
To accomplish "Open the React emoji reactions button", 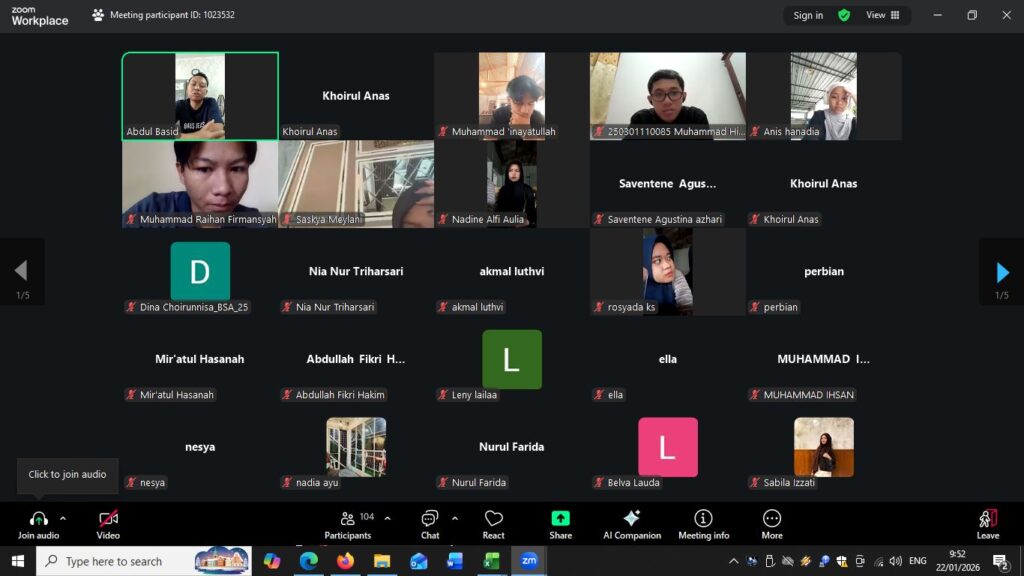I will (494, 519).
